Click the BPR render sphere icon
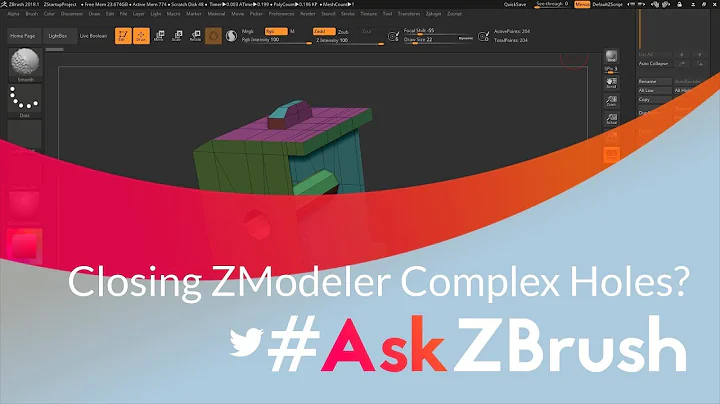Image resolution: width=720 pixels, height=404 pixels. tap(611, 56)
